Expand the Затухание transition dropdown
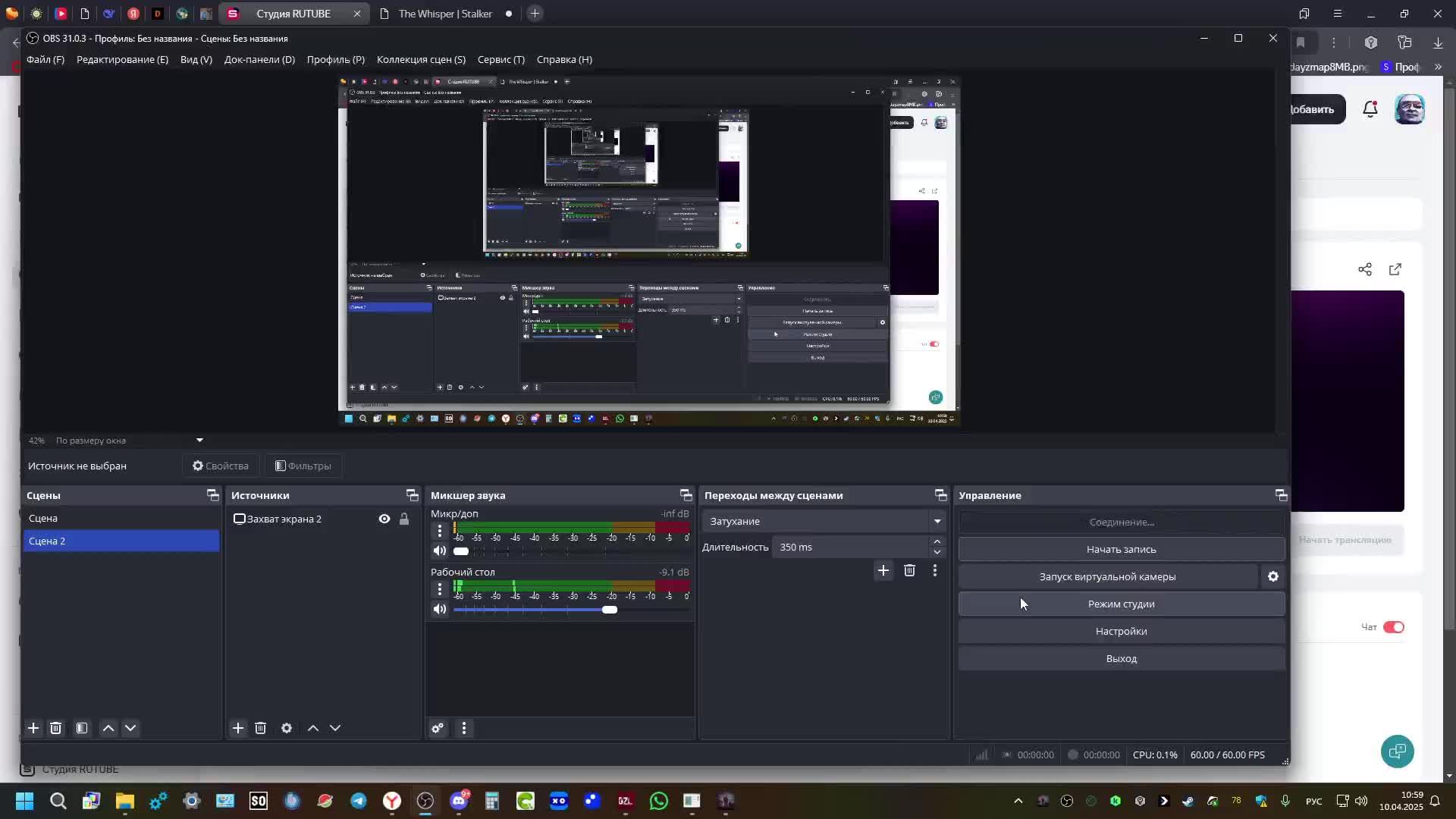Viewport: 1456px width, 819px height. (937, 521)
